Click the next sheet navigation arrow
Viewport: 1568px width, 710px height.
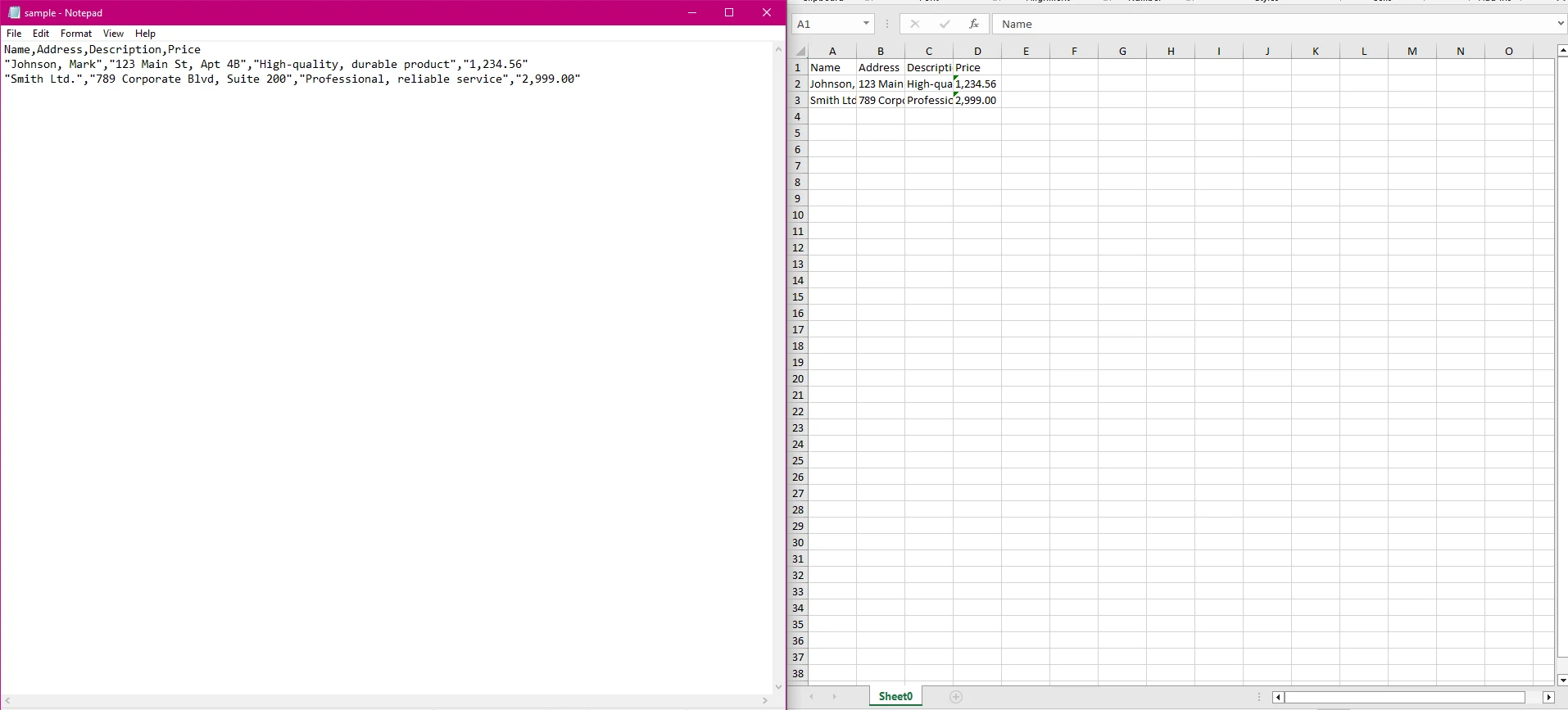[x=834, y=697]
